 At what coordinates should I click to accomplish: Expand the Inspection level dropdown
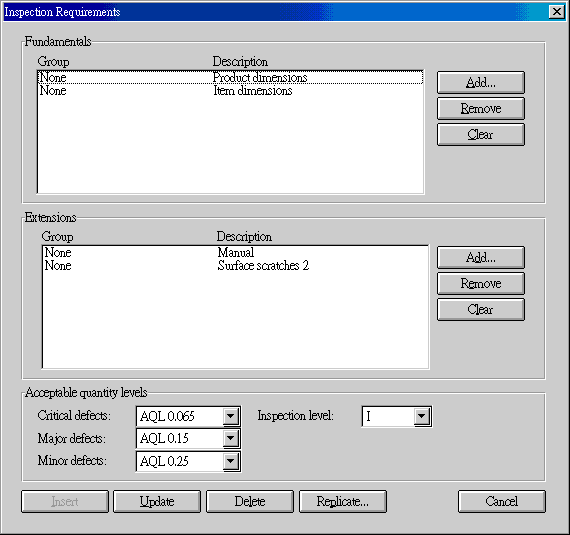422,416
